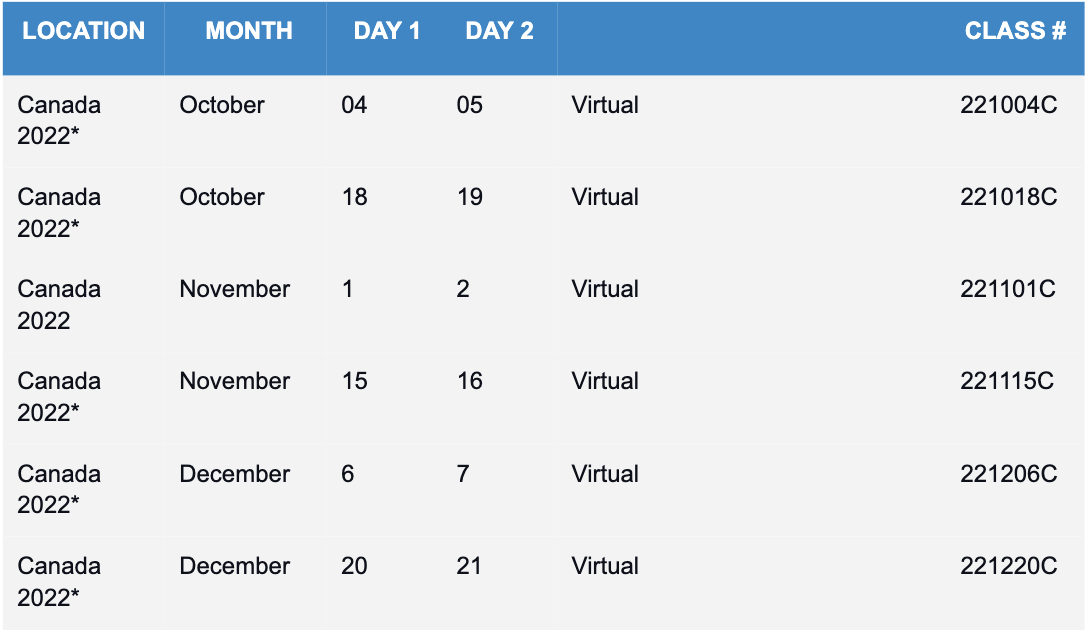Select class number 221206C
The height and width of the screenshot is (636, 1086).
[1008, 474]
